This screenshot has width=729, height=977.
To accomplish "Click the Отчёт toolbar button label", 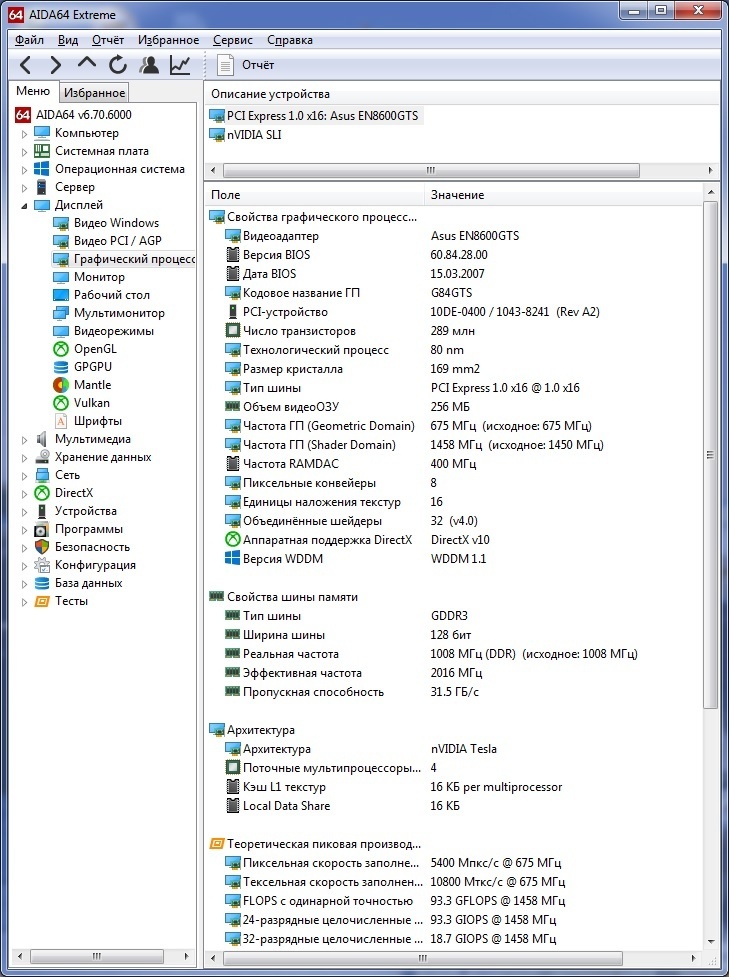I will coord(258,66).
